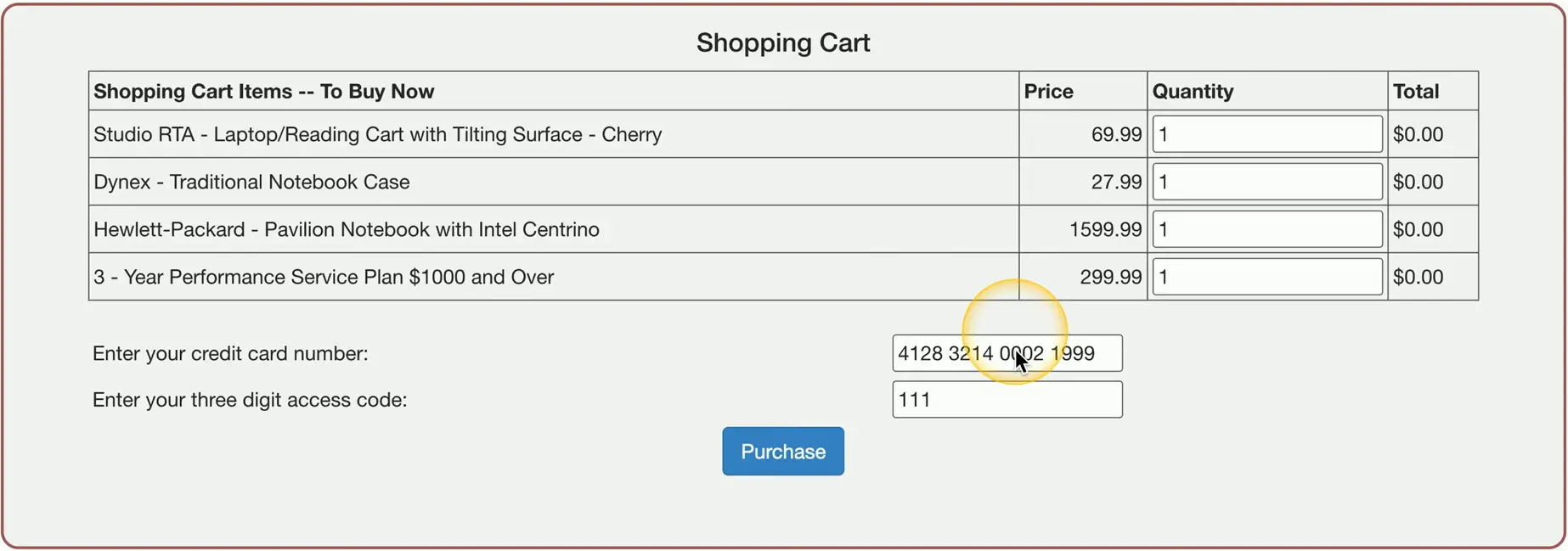
Task: Click the 69.99 price cell
Action: coord(1116,134)
